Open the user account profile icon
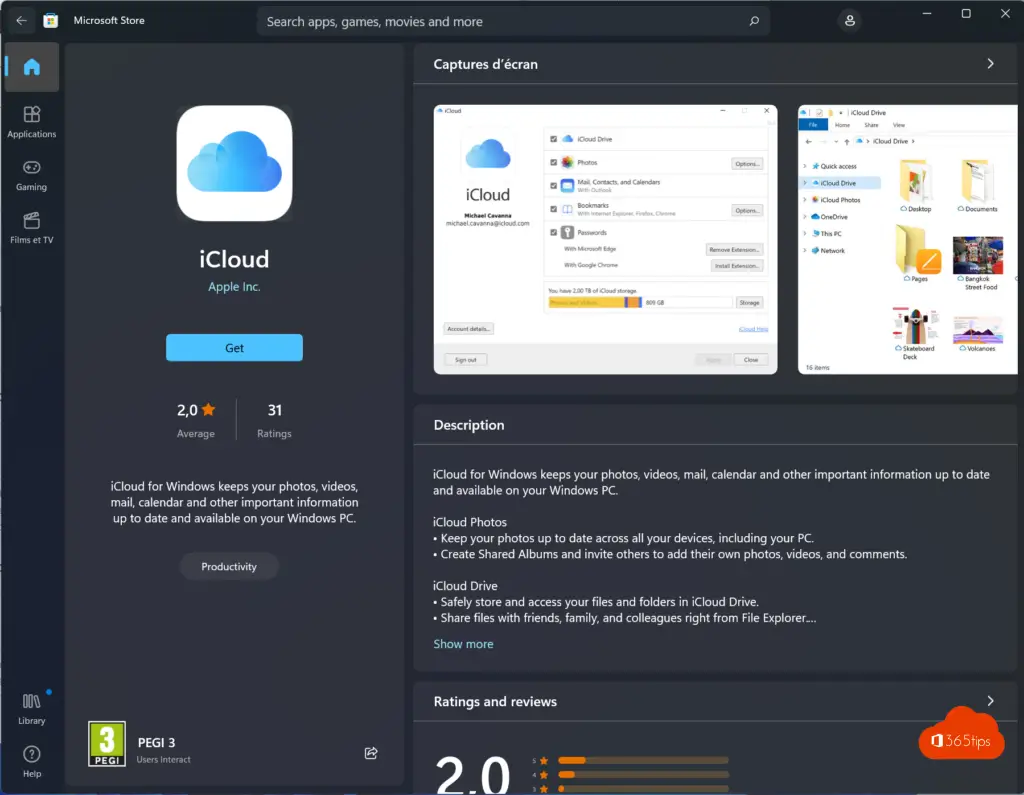 coord(850,21)
